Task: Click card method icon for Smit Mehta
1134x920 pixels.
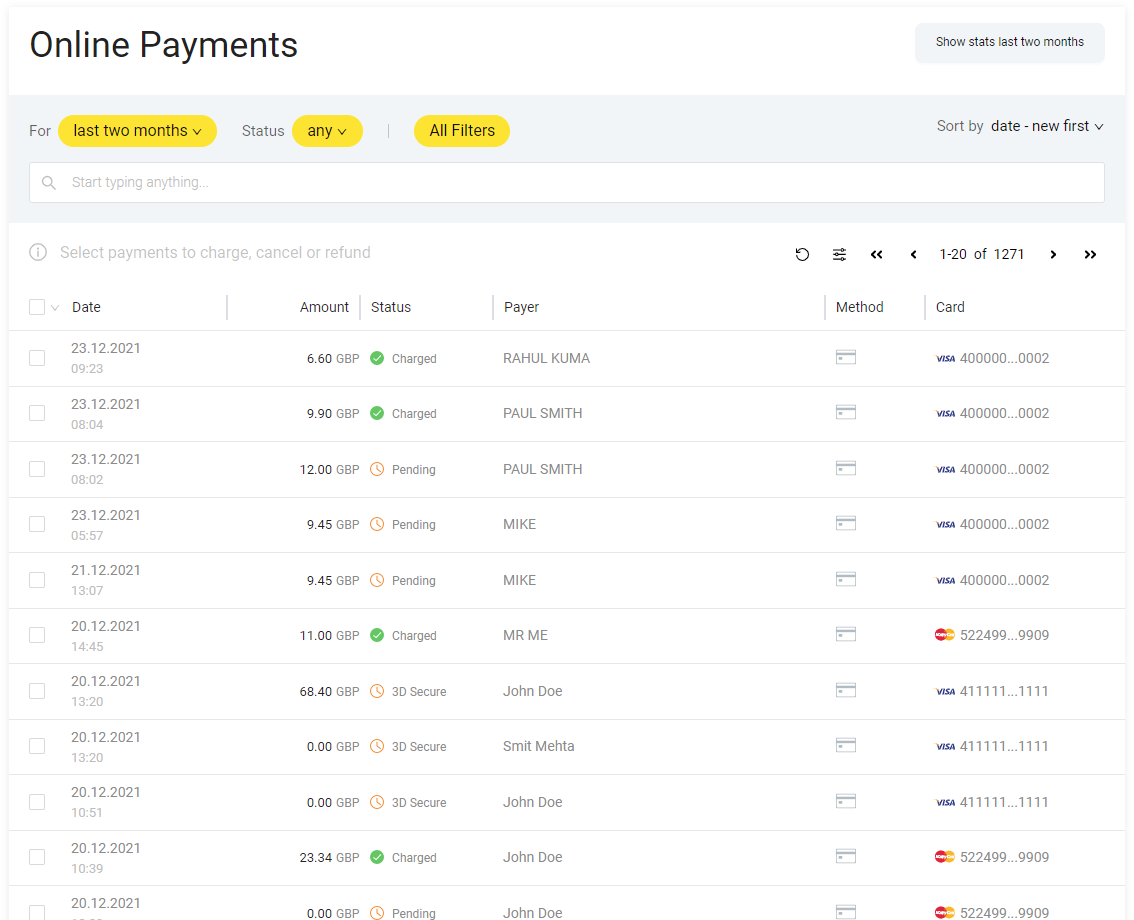Action: (x=845, y=745)
